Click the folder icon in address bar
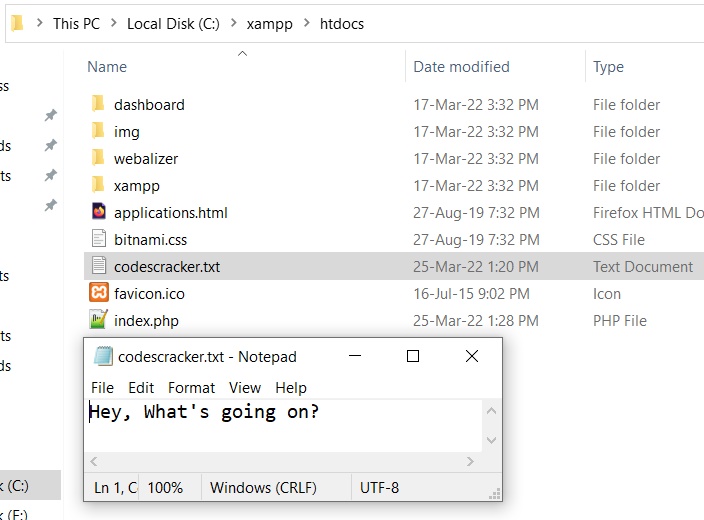This screenshot has width=704, height=520. pos(17,23)
